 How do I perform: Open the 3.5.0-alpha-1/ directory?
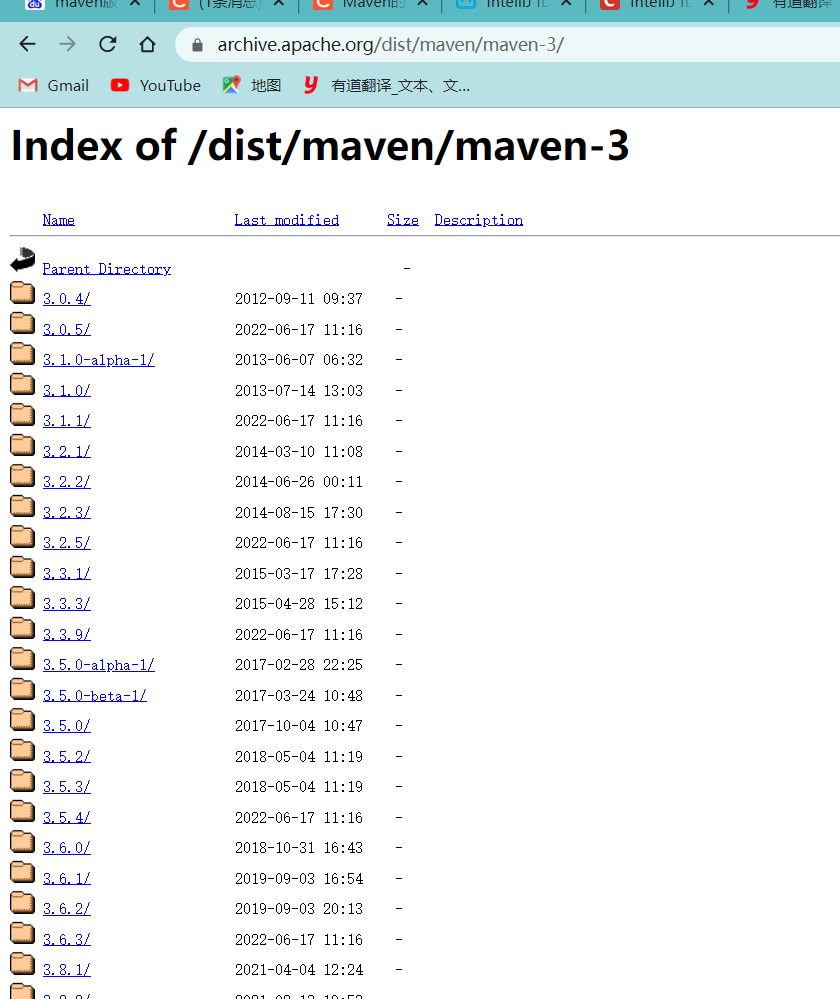(99, 665)
